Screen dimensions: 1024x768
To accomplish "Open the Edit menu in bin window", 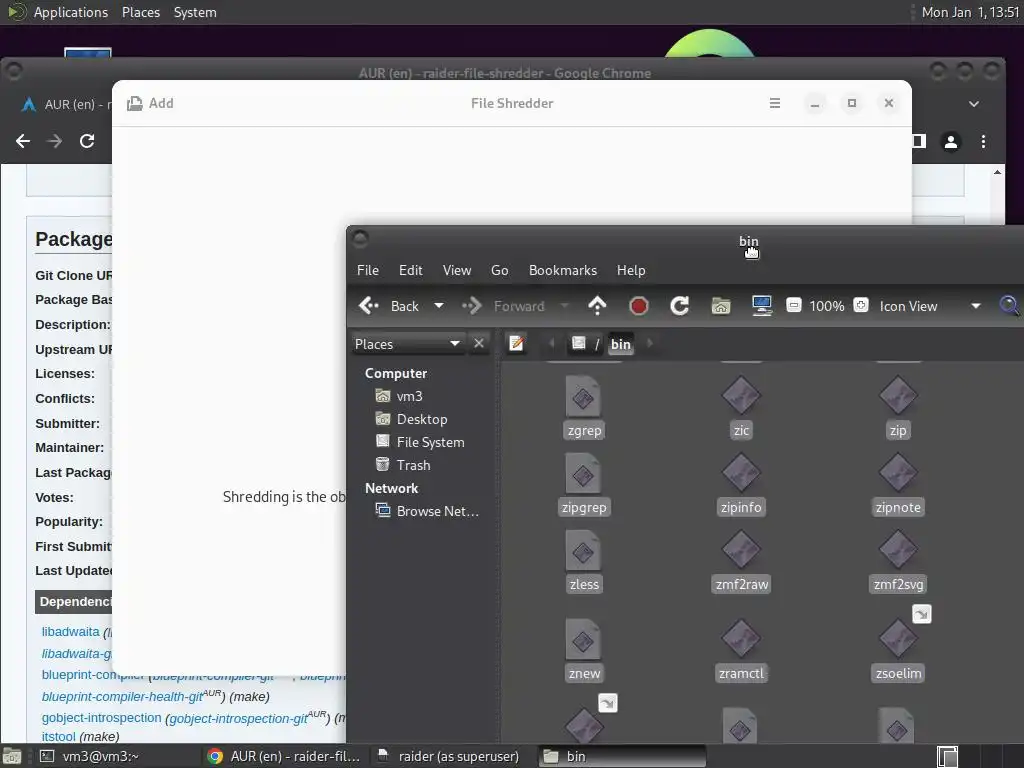I will click(x=411, y=270).
